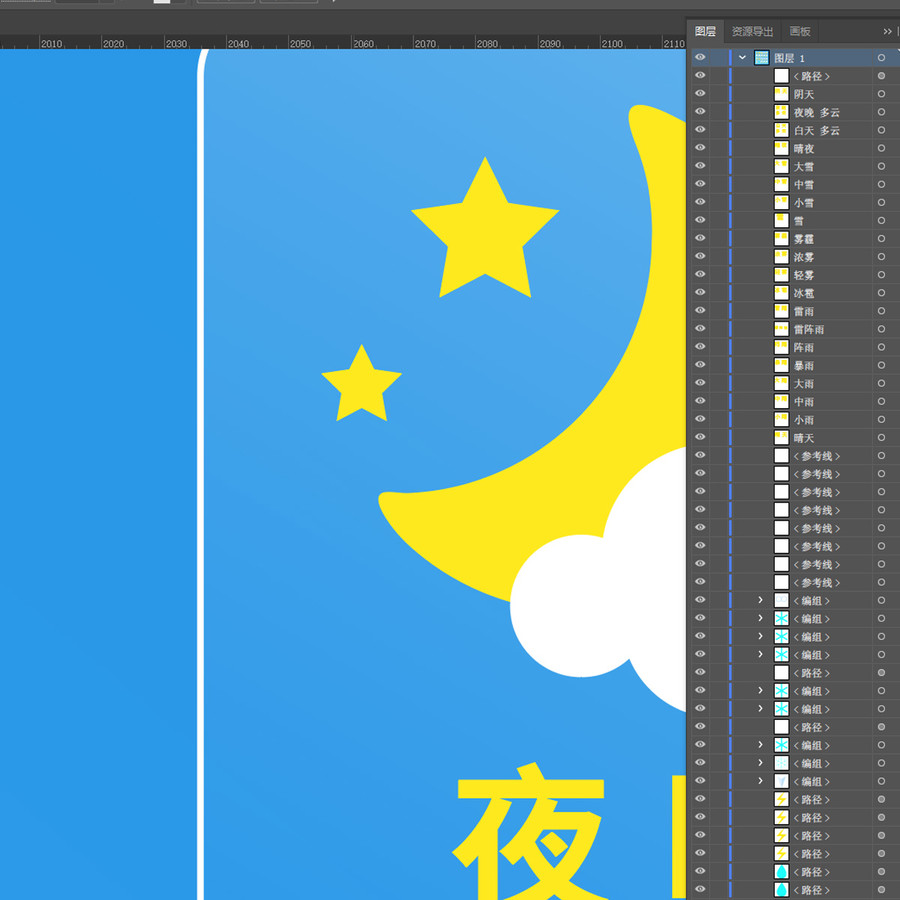Viewport: 900px width, 900px height.
Task: Target the 小雨 item via its circle icon
Action: coord(881,420)
